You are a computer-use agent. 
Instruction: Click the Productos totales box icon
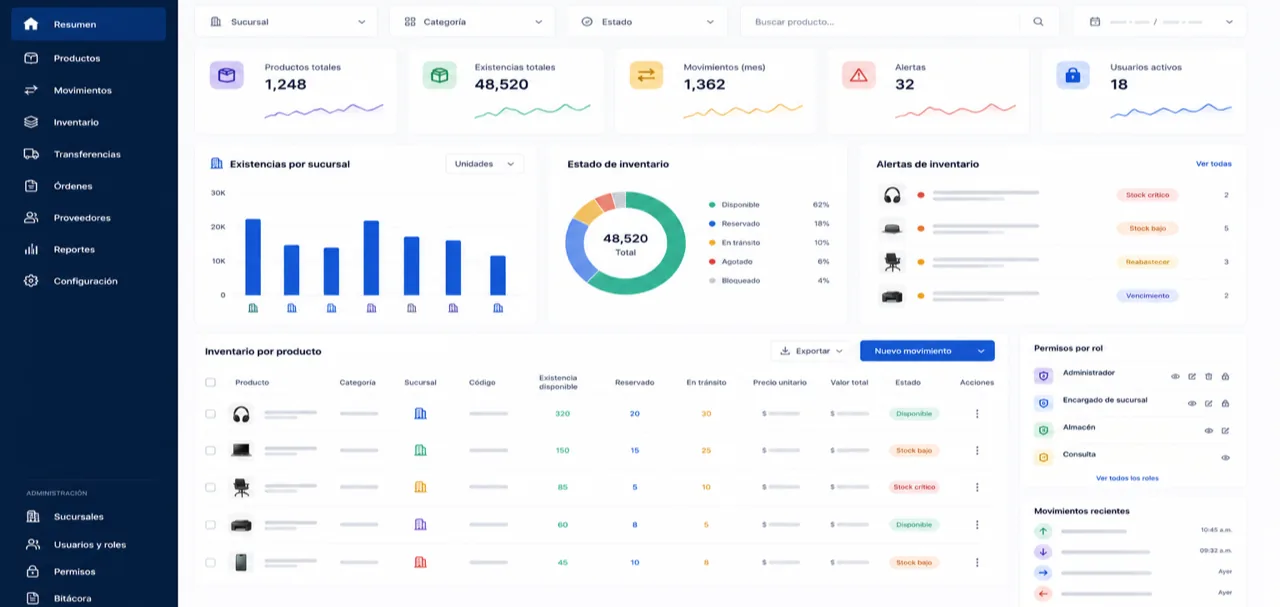click(226, 75)
